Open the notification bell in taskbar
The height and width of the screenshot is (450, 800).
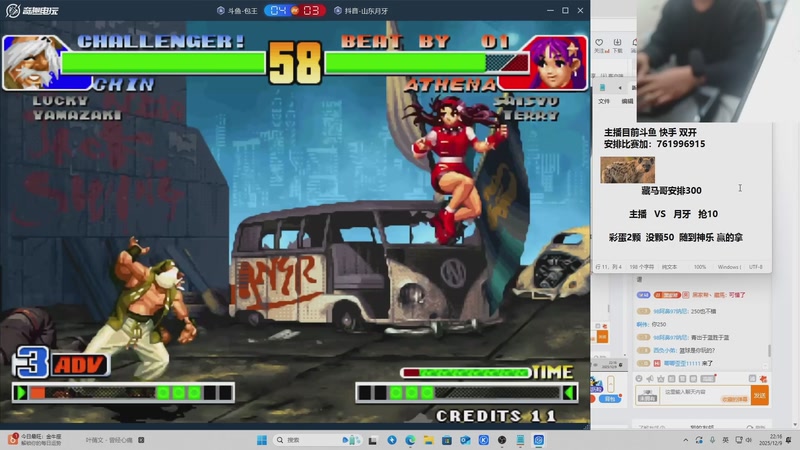[x=789, y=440]
